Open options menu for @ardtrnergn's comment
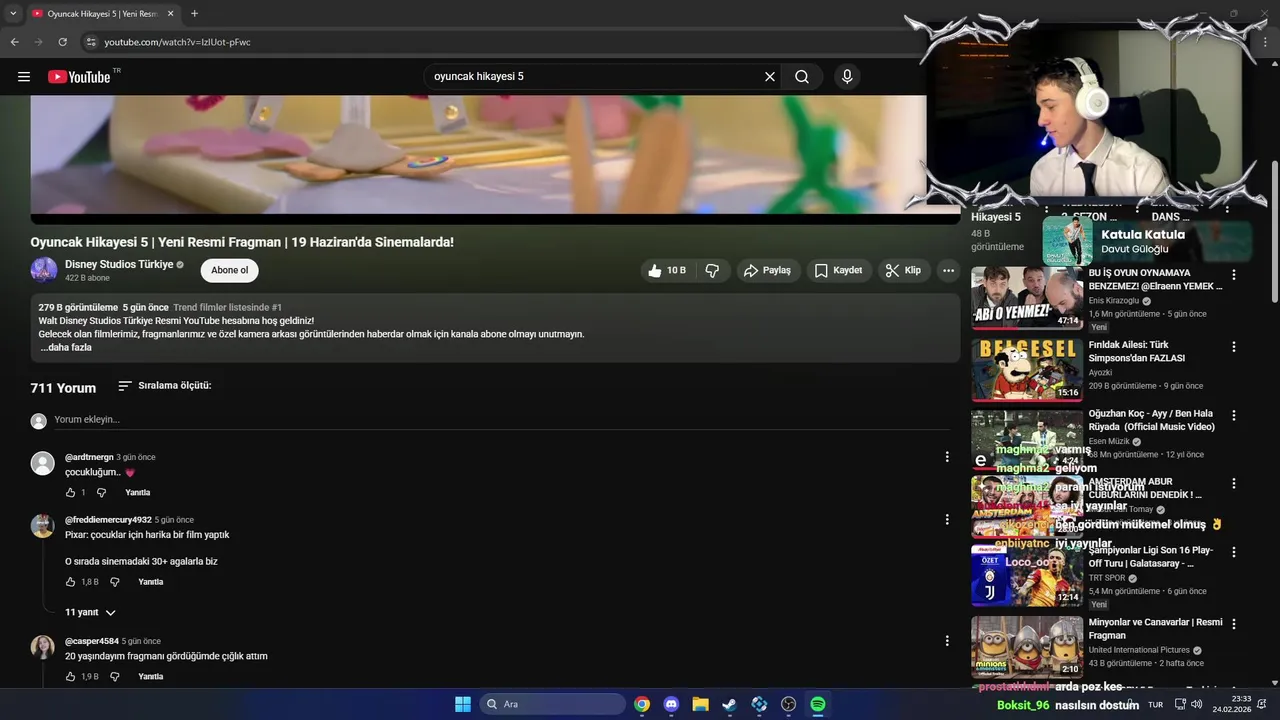 point(947,457)
